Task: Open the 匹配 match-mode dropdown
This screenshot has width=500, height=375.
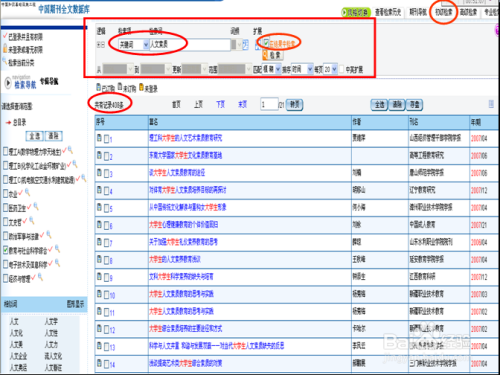Action: pos(278,69)
